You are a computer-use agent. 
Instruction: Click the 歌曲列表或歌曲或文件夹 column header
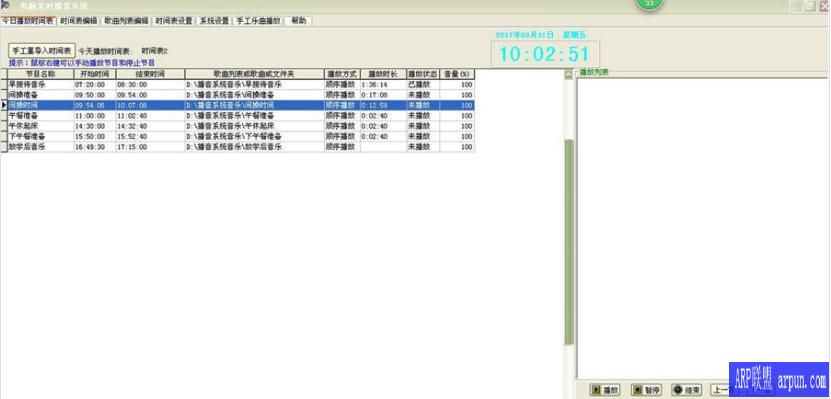[x=254, y=74]
